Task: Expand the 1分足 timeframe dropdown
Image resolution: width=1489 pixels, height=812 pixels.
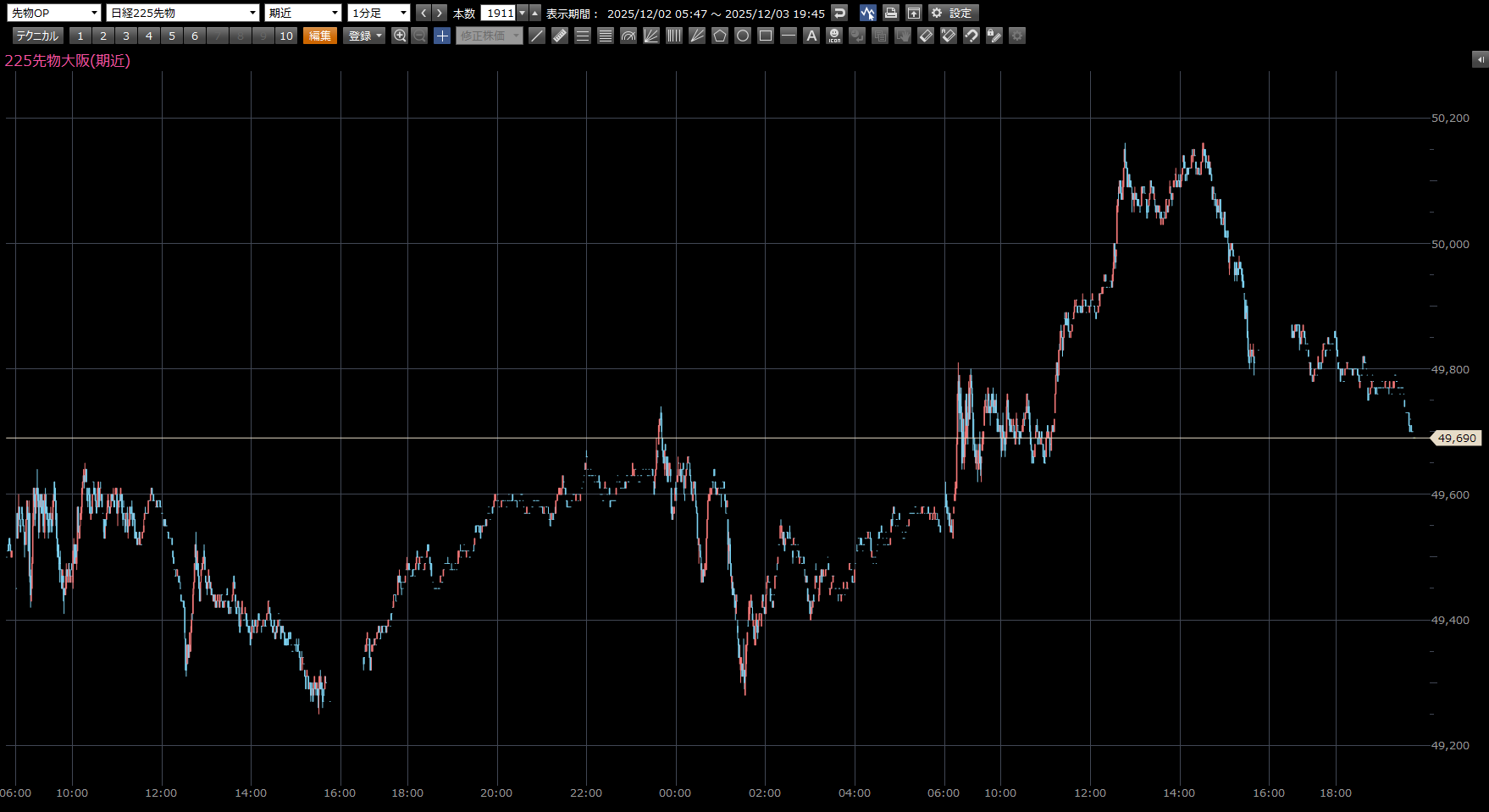Action: [379, 13]
